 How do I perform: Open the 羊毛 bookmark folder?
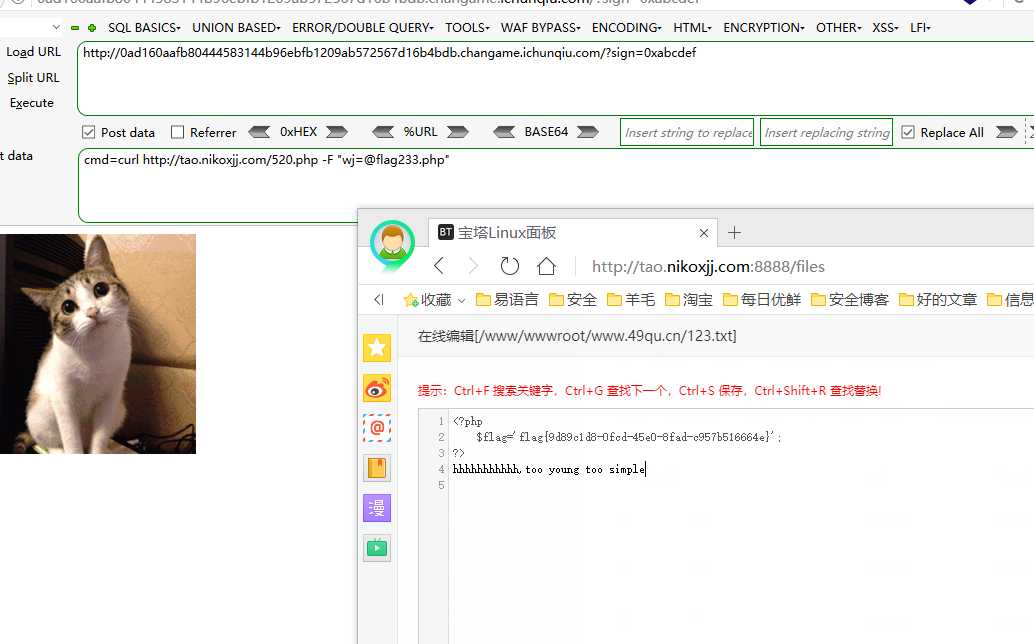[630, 300]
